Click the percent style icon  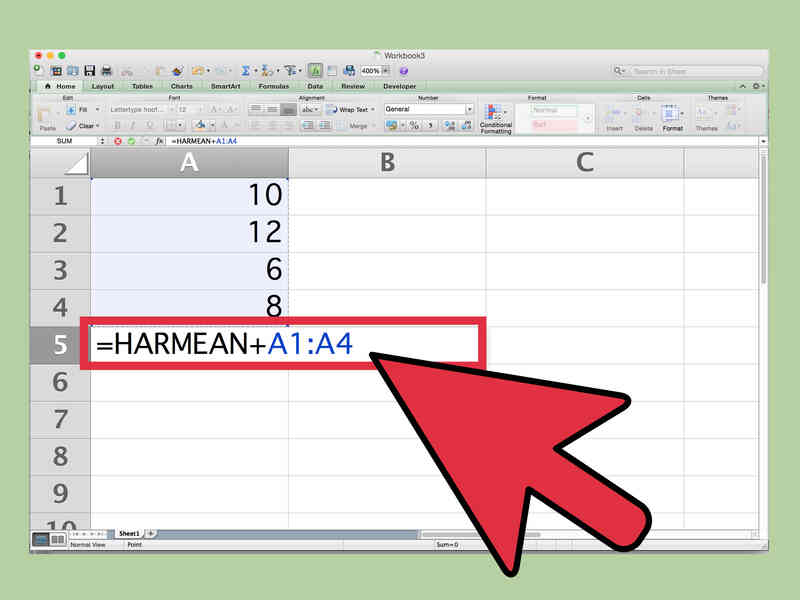(414, 125)
